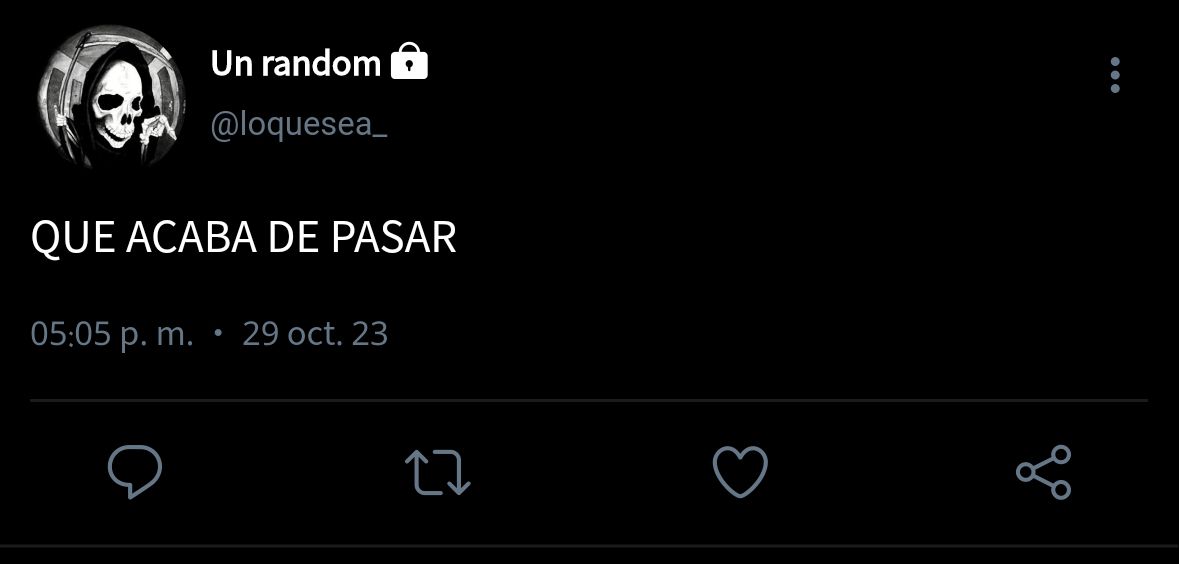
Task: Open the @loquesea_ handle link
Action: [299, 126]
